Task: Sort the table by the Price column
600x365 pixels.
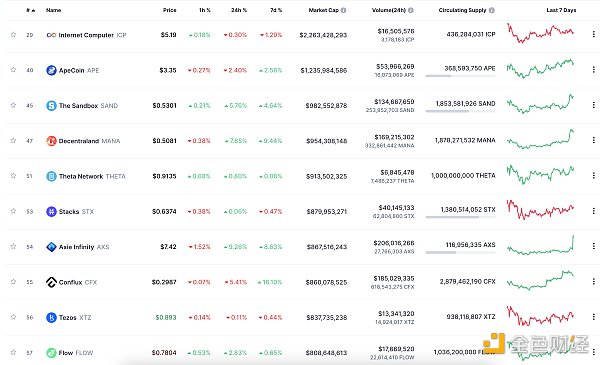Action: click(170, 10)
